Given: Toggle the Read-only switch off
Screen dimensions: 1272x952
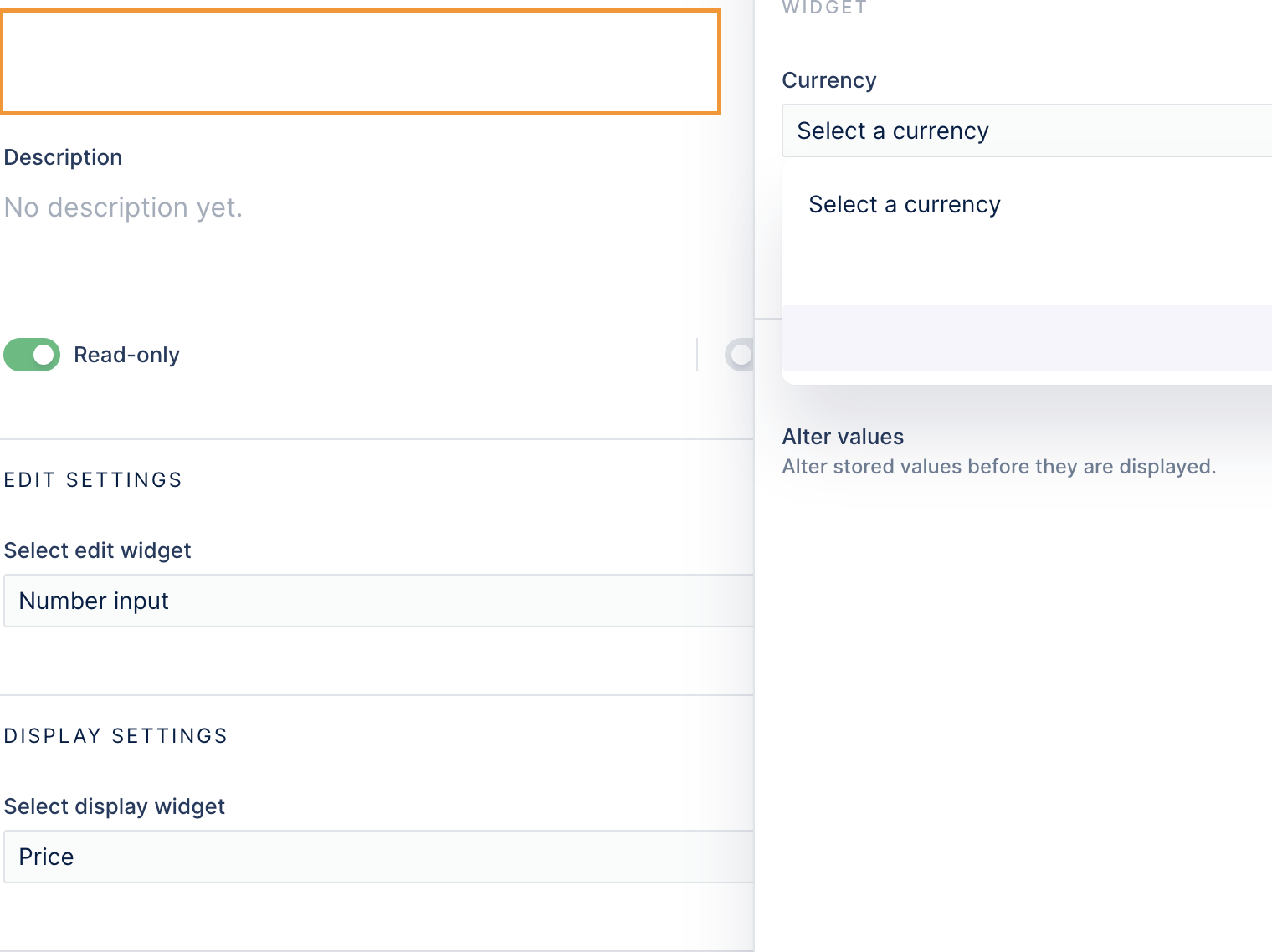Looking at the screenshot, I should 32,355.
